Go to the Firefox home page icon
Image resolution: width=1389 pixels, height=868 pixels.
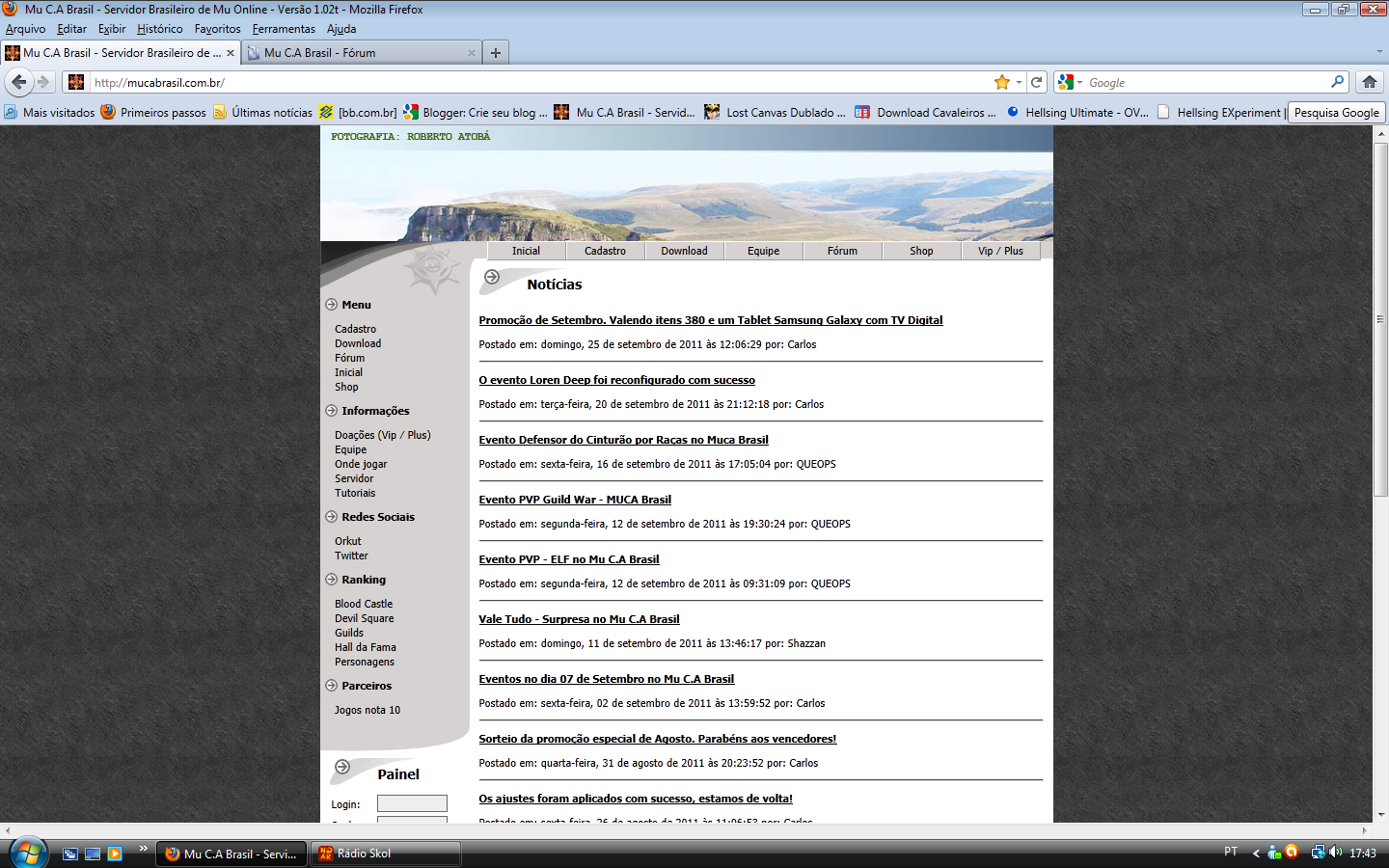1369,83
